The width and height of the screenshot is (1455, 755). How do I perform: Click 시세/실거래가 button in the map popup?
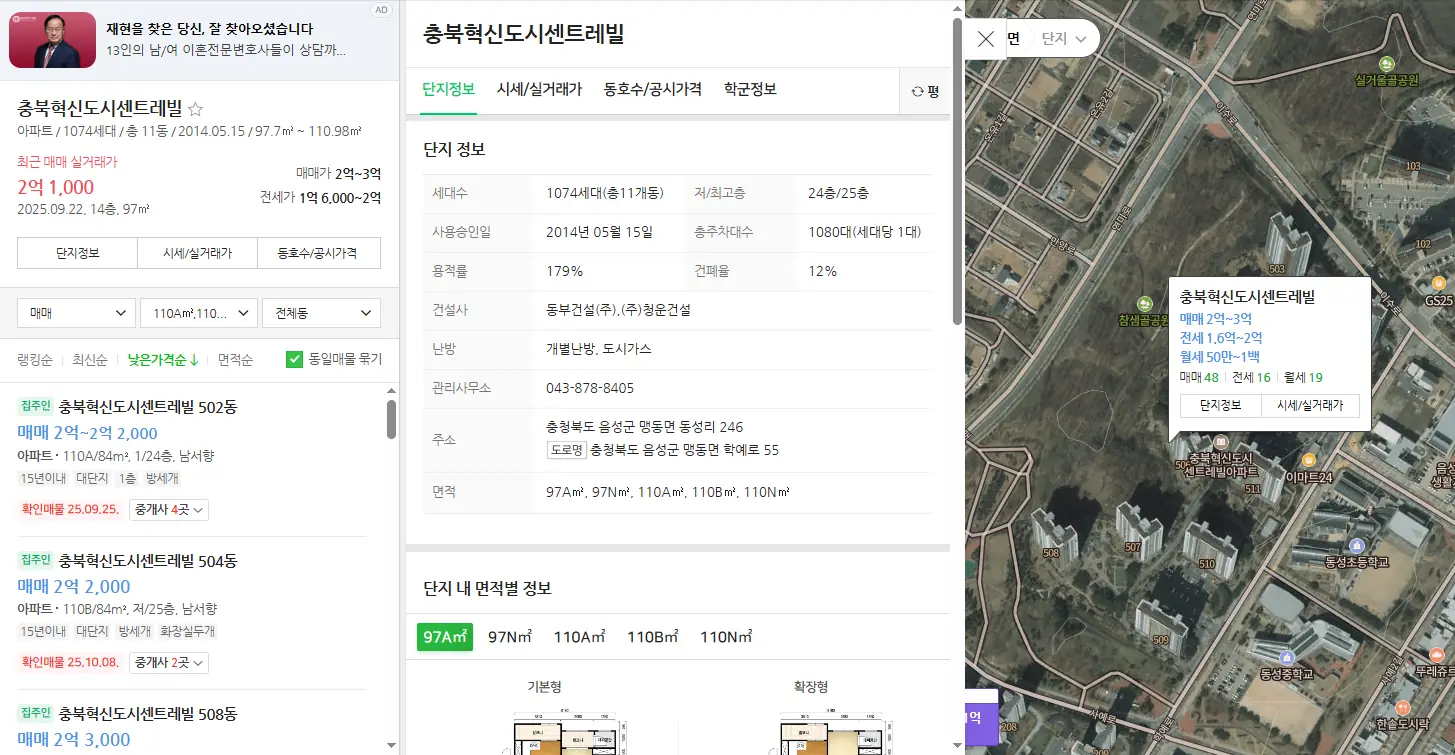[1309, 405]
